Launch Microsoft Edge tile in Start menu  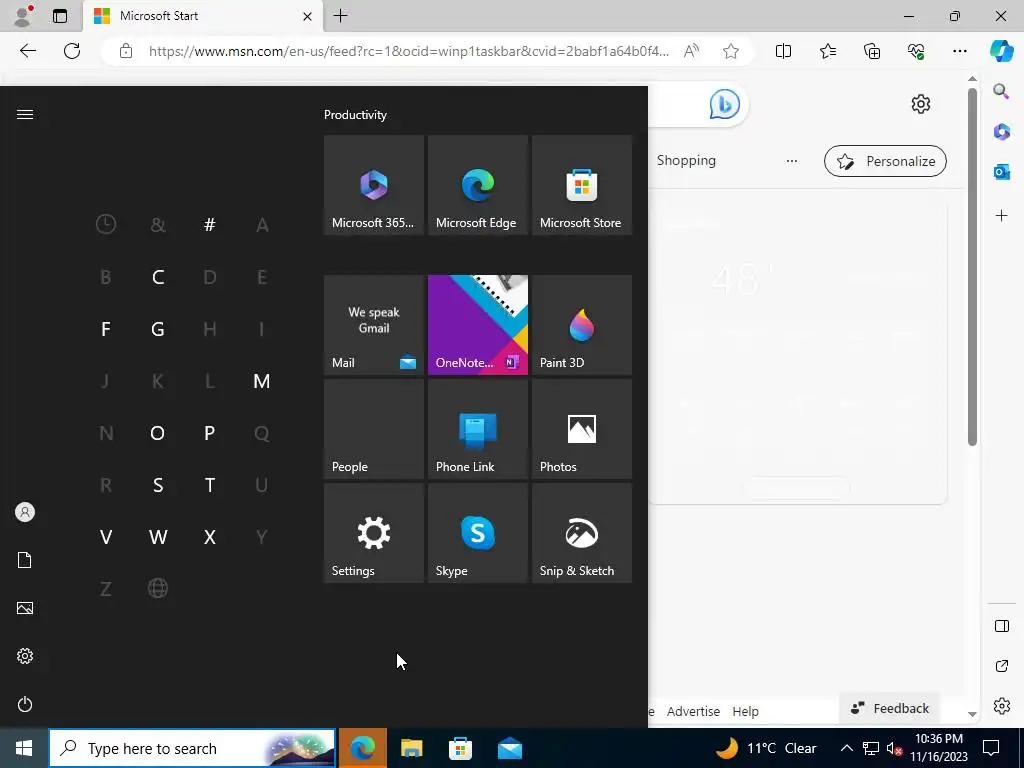coord(477,185)
